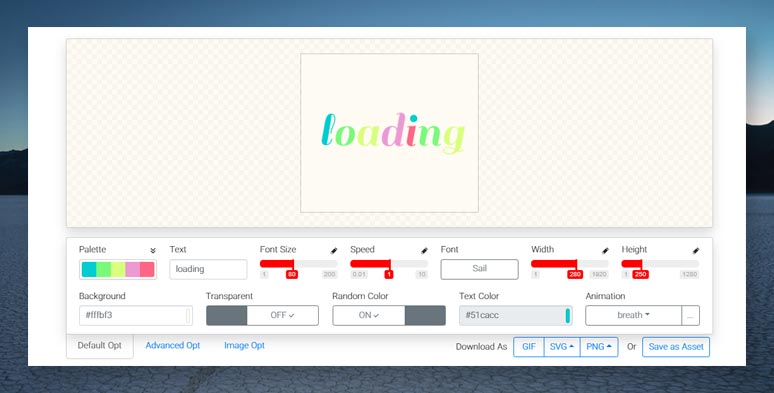
Task: Click the Speed maximum label 10
Action: click(422, 275)
